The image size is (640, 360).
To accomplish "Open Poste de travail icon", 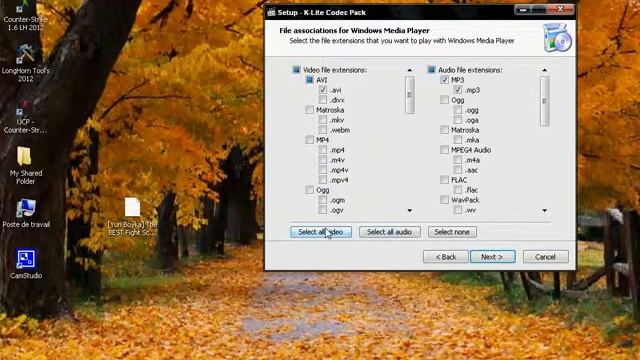I will click(x=26, y=213).
